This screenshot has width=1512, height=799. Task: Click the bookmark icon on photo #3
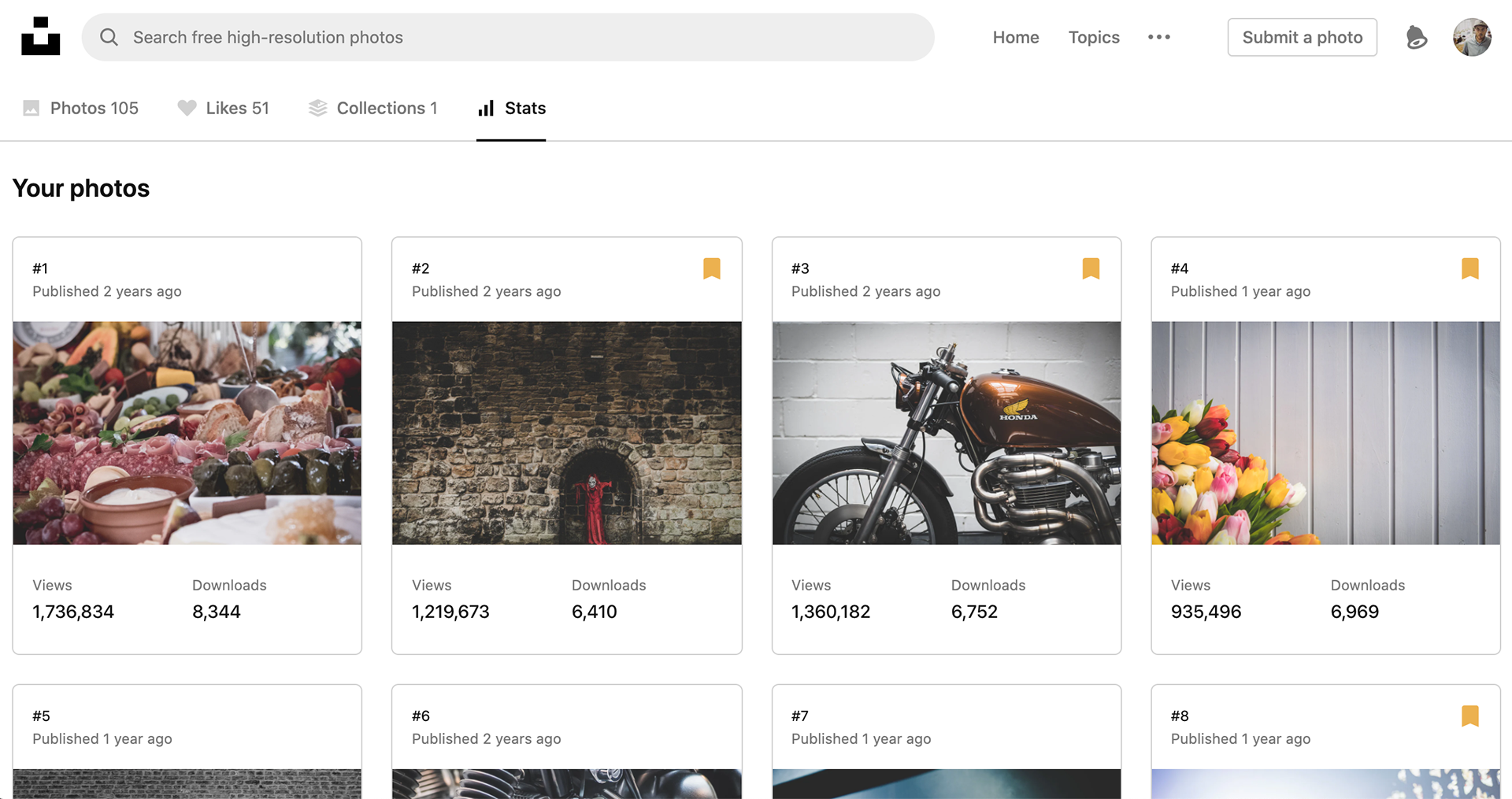point(1091,268)
